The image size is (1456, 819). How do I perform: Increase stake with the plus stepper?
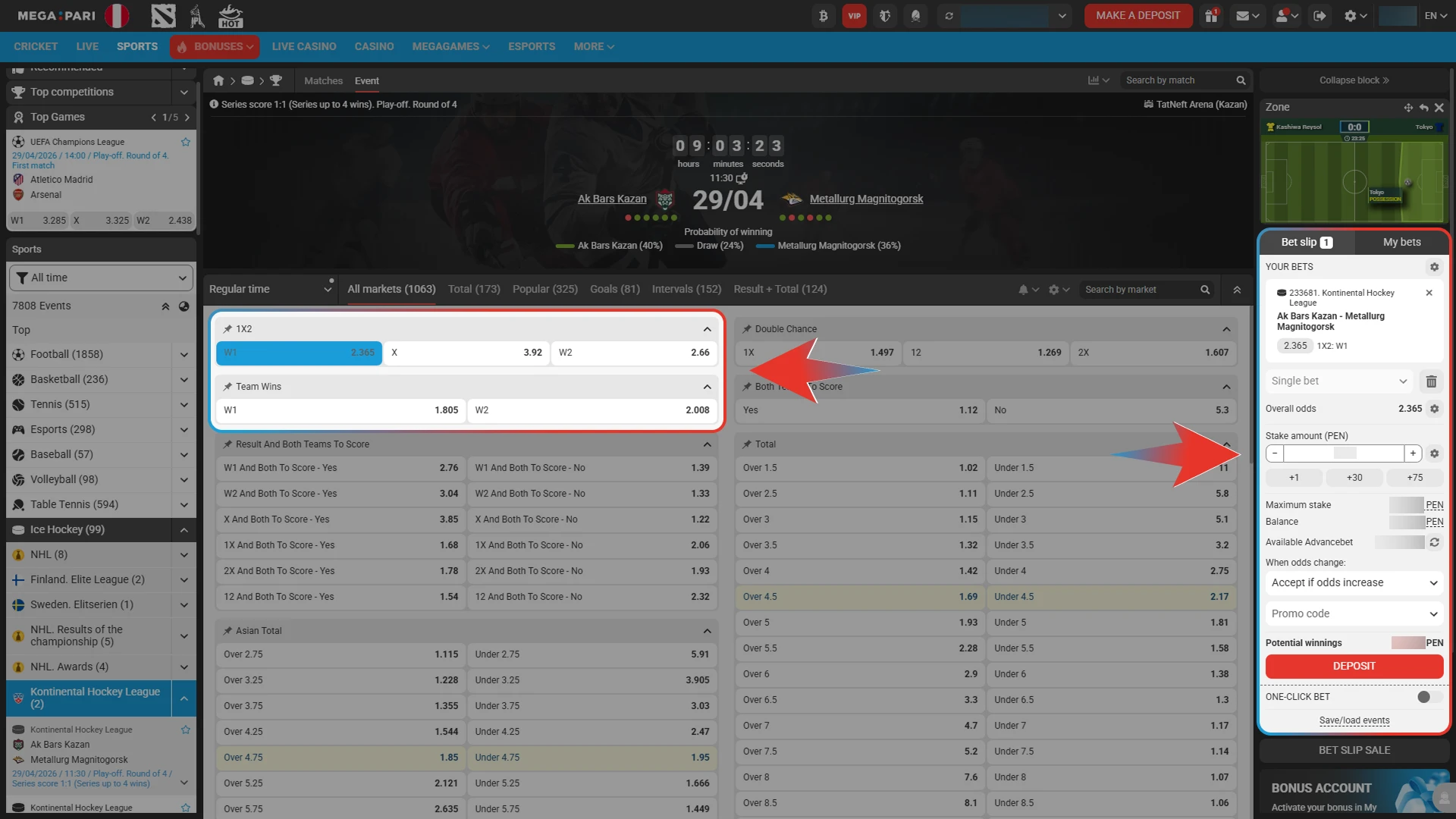[1412, 453]
